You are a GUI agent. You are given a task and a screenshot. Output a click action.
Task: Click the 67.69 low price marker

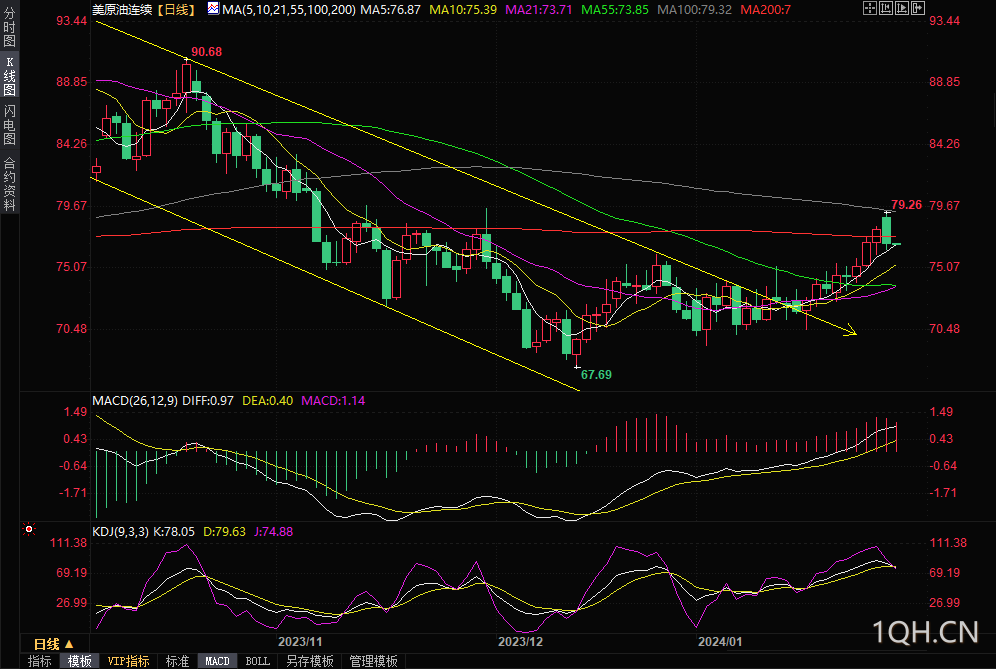[x=596, y=375]
